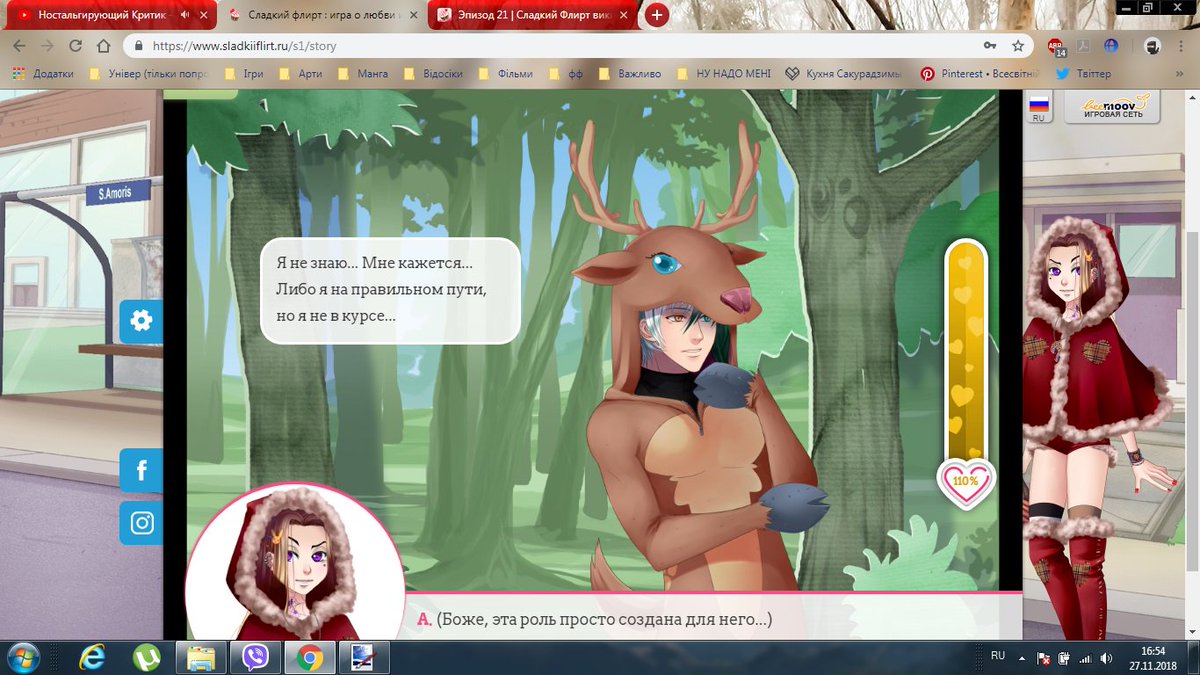This screenshot has height=675, width=1200.
Task: Bookmark this page with star icon
Action: [1018, 46]
